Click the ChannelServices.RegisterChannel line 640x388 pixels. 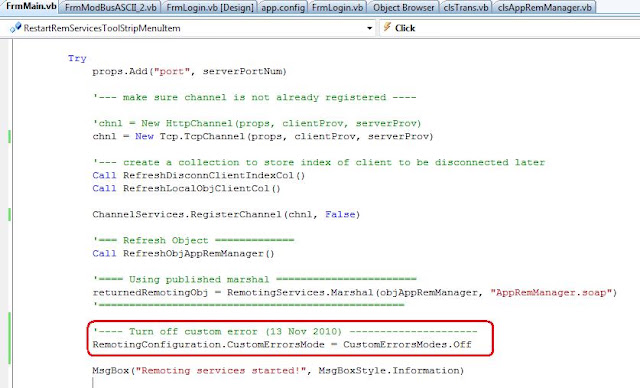pos(226,214)
